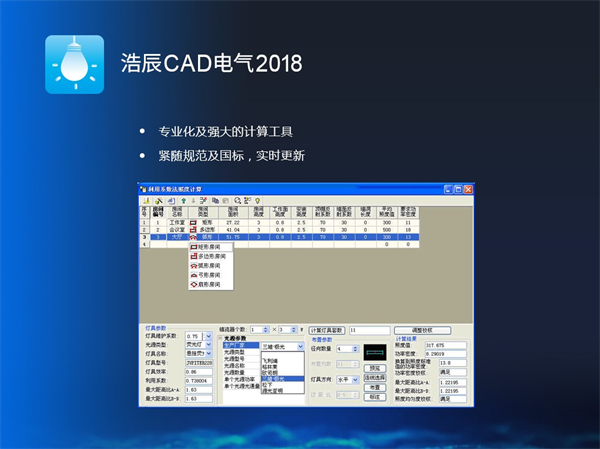
Task: Choose 多边形房间 from the room type menu
Action: pos(211,256)
